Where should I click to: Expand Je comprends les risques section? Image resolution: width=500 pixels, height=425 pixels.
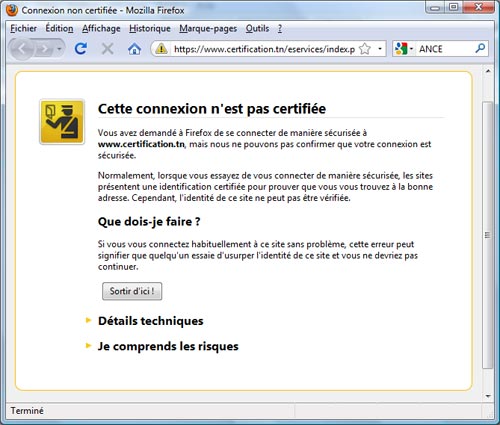click(168, 346)
